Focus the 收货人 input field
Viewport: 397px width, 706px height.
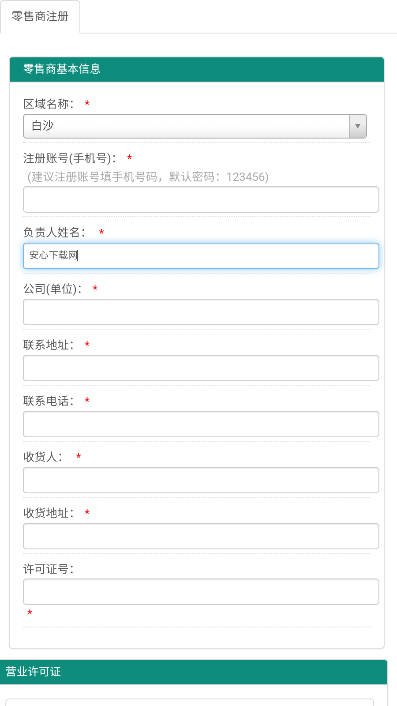pos(201,480)
